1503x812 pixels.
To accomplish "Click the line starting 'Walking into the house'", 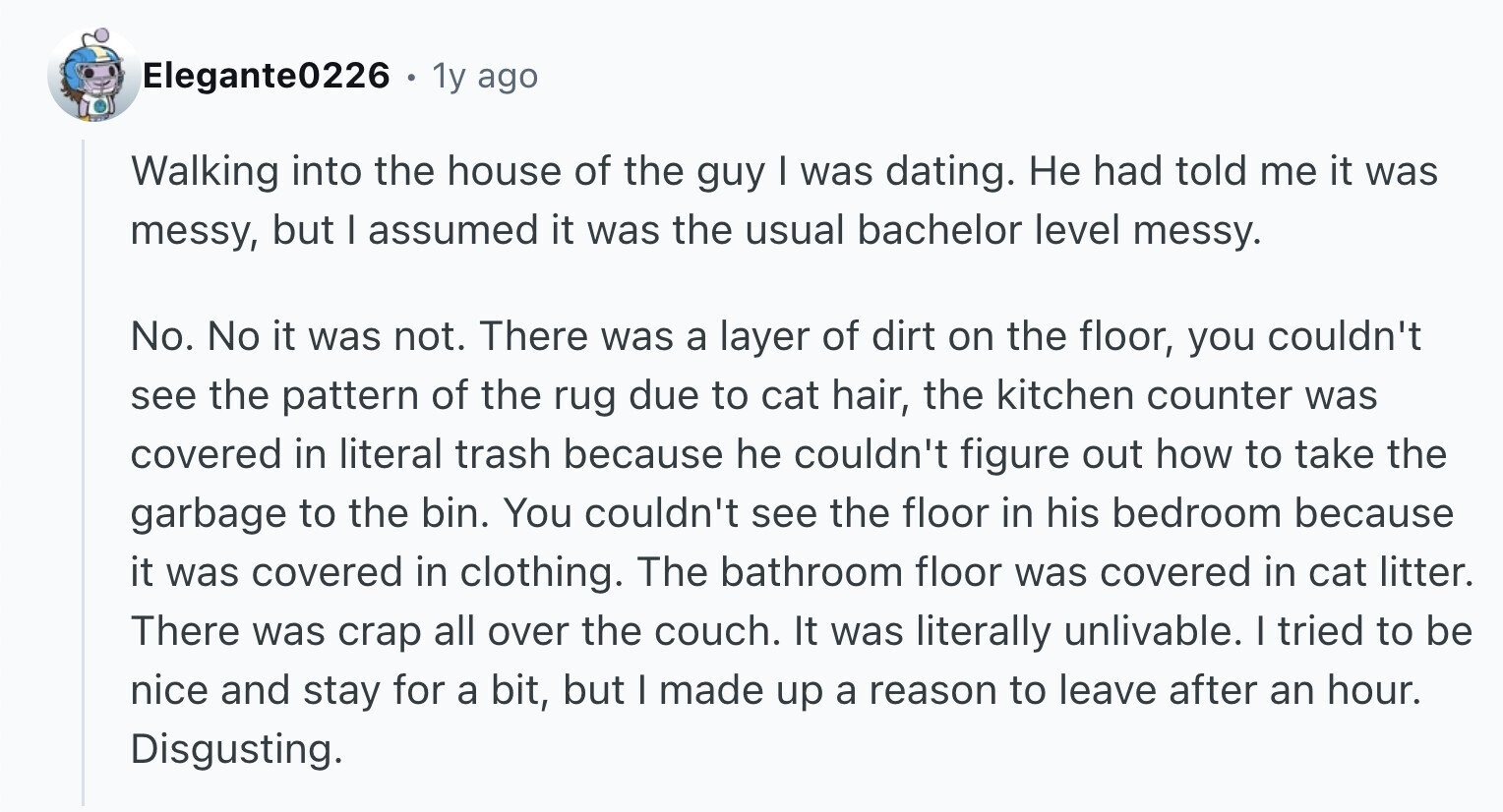I will pos(784,172).
